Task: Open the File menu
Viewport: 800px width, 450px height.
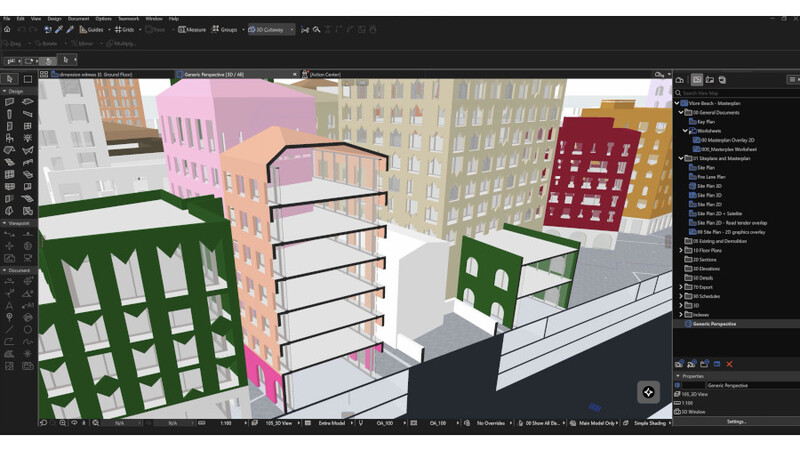Action: click(7, 19)
